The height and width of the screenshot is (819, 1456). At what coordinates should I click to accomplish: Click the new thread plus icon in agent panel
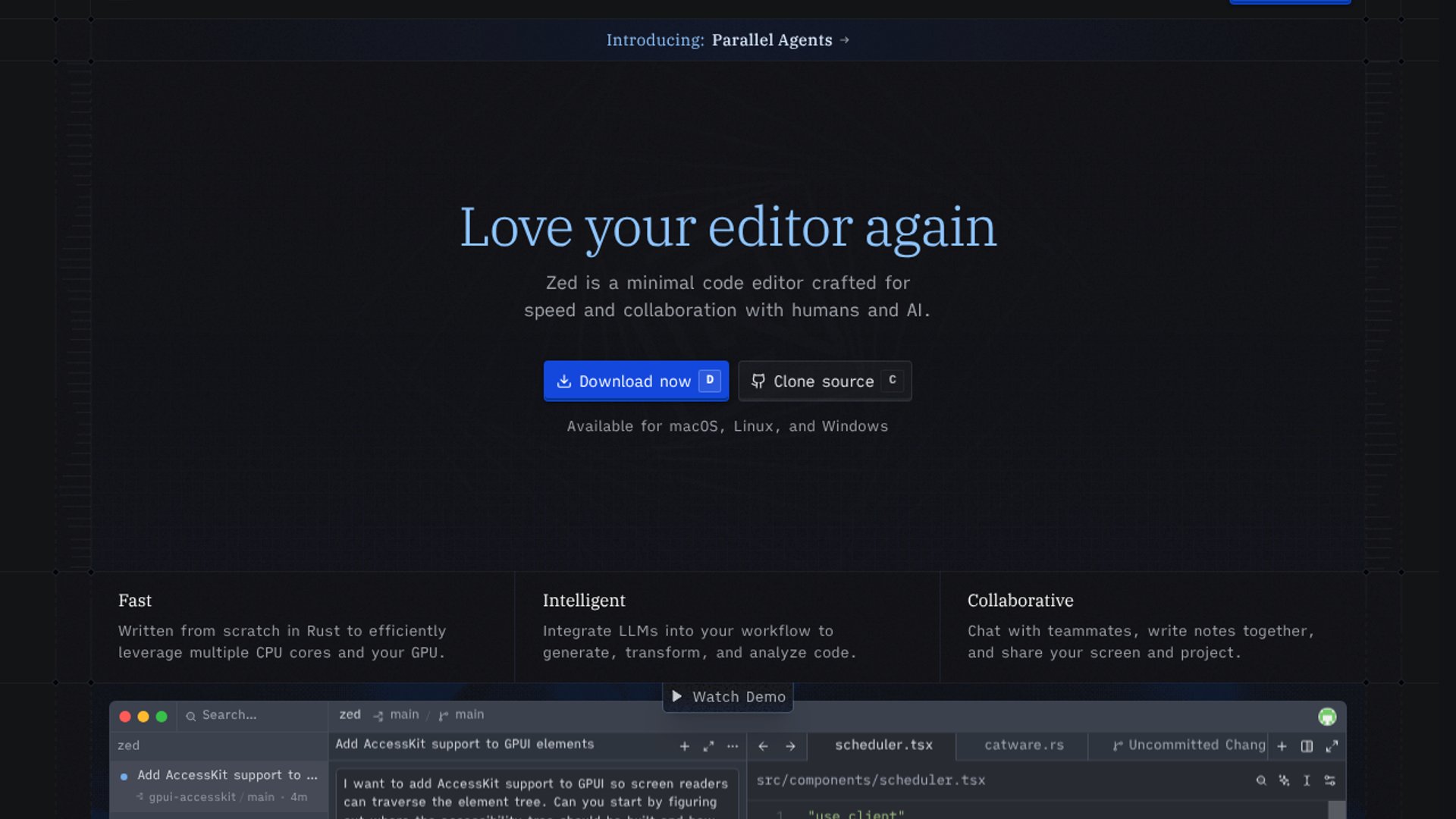click(684, 746)
